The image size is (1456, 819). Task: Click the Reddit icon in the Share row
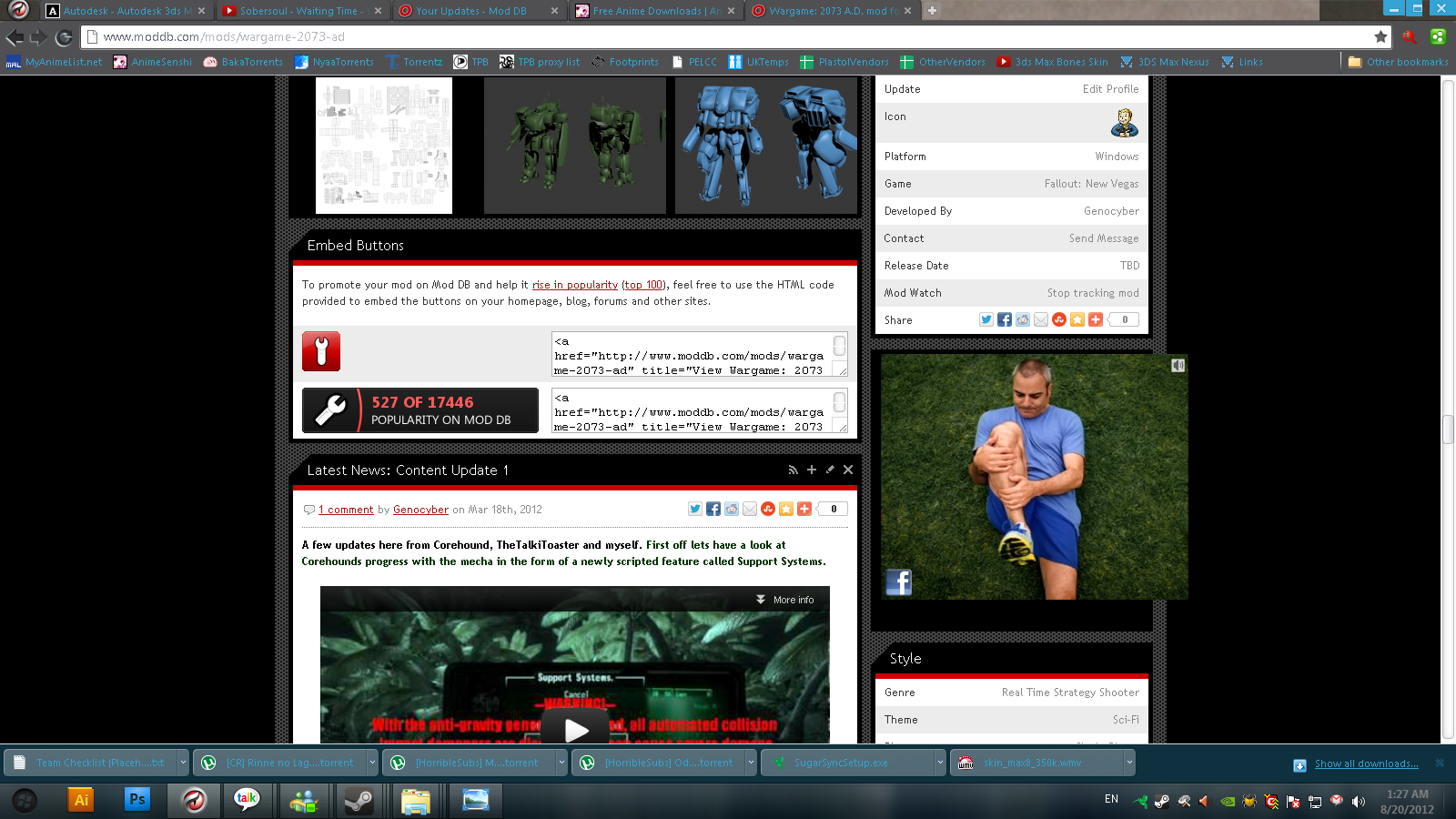[1023, 319]
